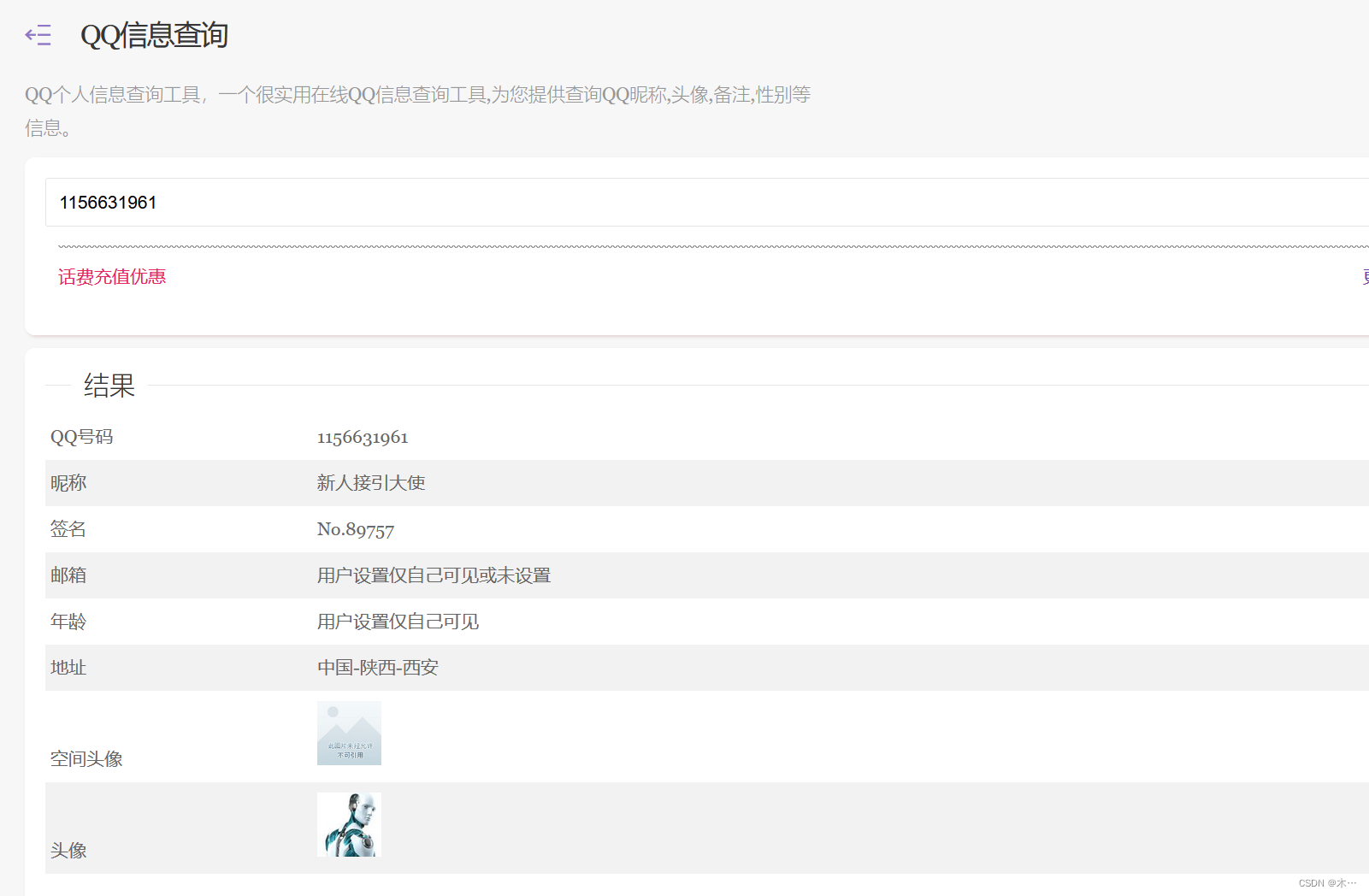
Task: Open the robot 头像 avatar image
Action: point(349,825)
